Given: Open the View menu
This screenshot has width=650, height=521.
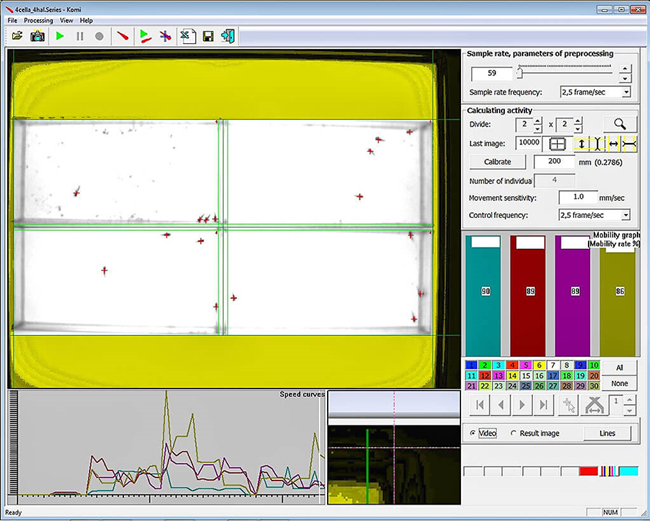Looking at the screenshot, I should [x=66, y=20].
